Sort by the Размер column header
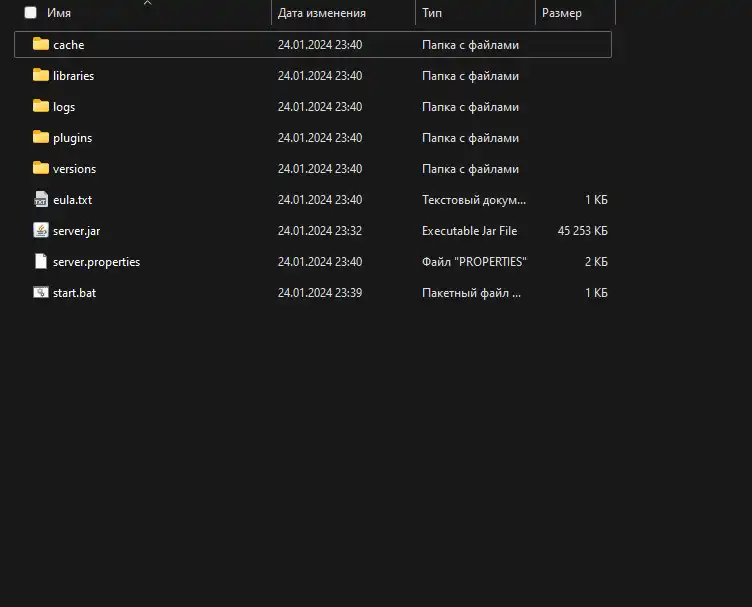 tap(562, 13)
